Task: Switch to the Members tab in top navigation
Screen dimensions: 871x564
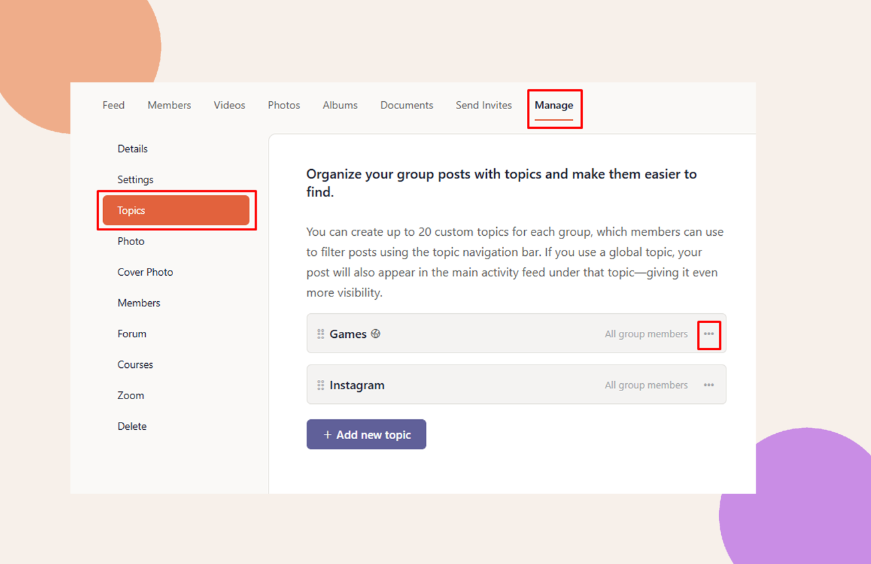Action: 169,105
